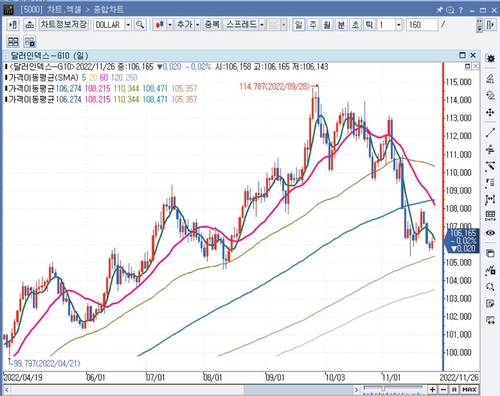Zoom out with the minus button

(443, 389)
